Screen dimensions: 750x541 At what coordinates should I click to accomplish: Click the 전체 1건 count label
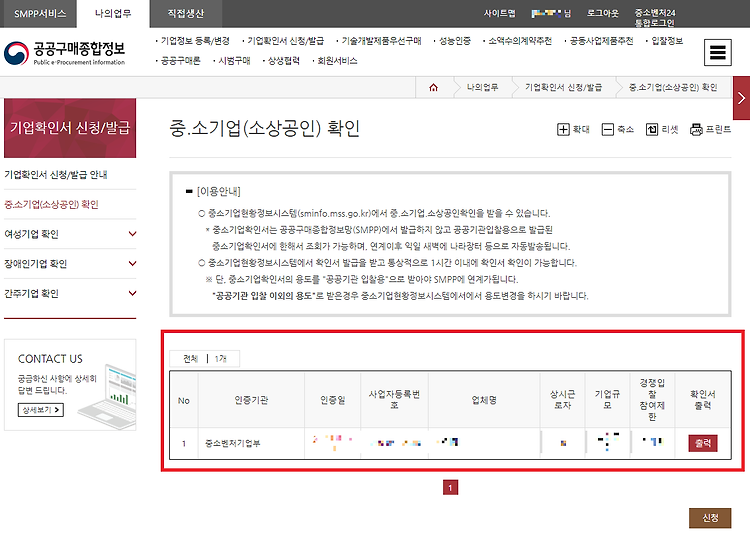tap(205, 359)
